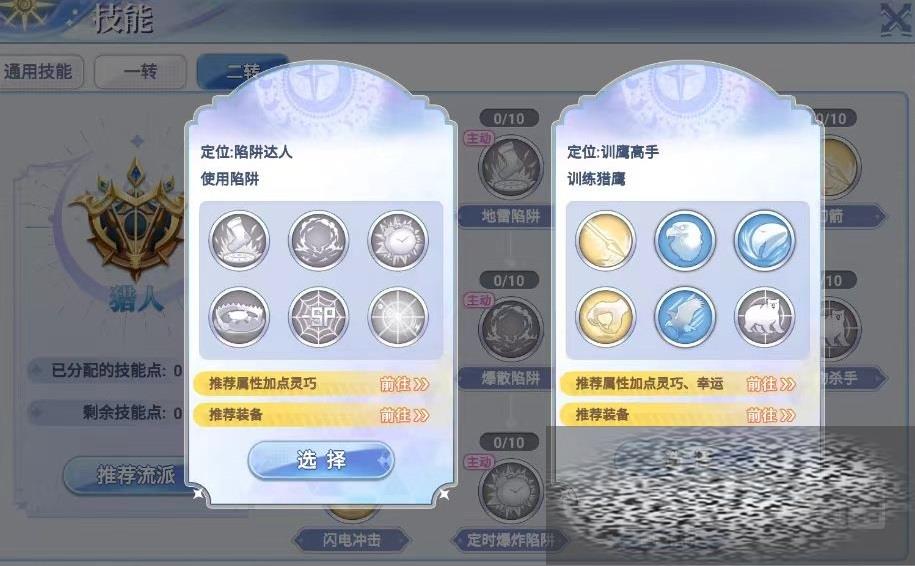
Task: Switch to the 通用技能 tab
Action: [x=39, y=72]
